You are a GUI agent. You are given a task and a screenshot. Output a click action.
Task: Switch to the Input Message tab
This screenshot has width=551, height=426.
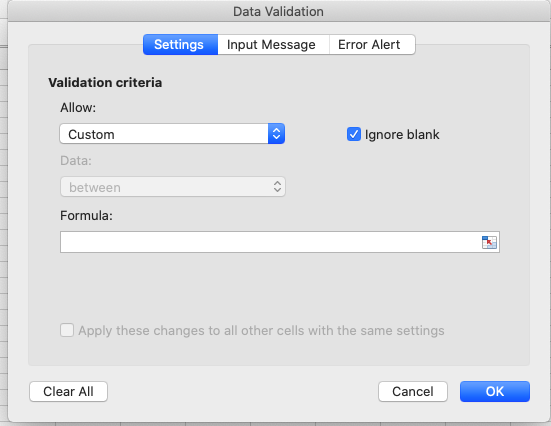point(271,45)
